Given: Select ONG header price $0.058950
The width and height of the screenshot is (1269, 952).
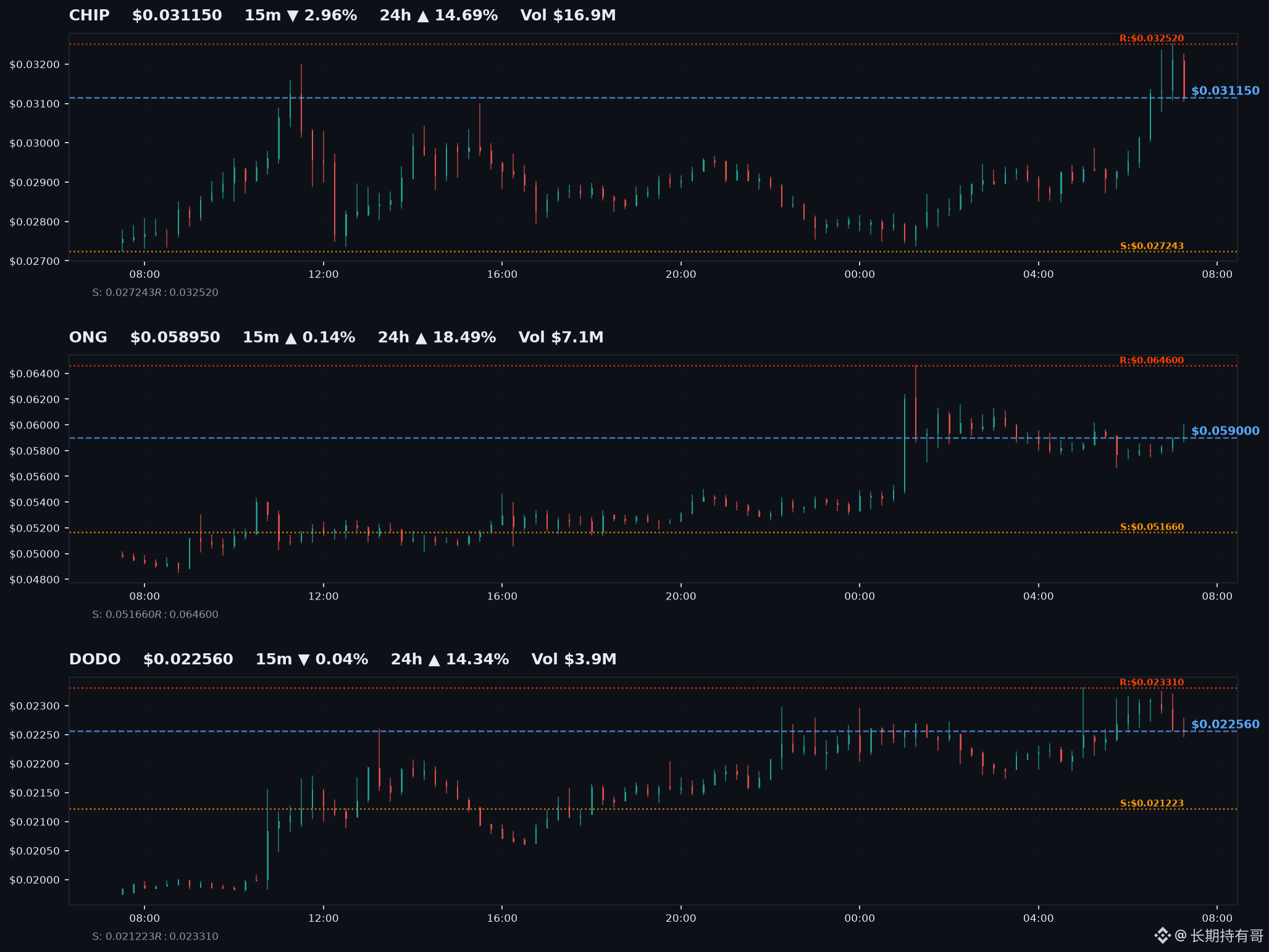Looking at the screenshot, I should [175, 337].
